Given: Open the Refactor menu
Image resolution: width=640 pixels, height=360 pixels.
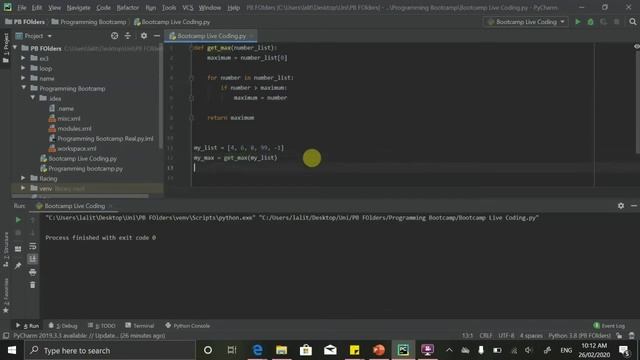Looking at the screenshot, I should [x=128, y=8].
